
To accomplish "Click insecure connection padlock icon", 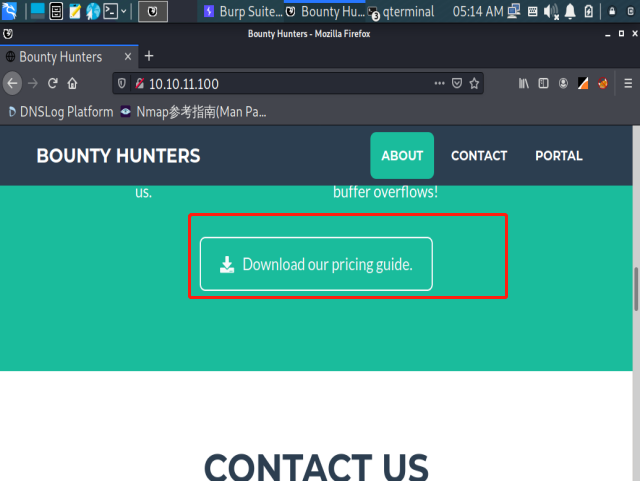I will pyautogui.click(x=140, y=84).
